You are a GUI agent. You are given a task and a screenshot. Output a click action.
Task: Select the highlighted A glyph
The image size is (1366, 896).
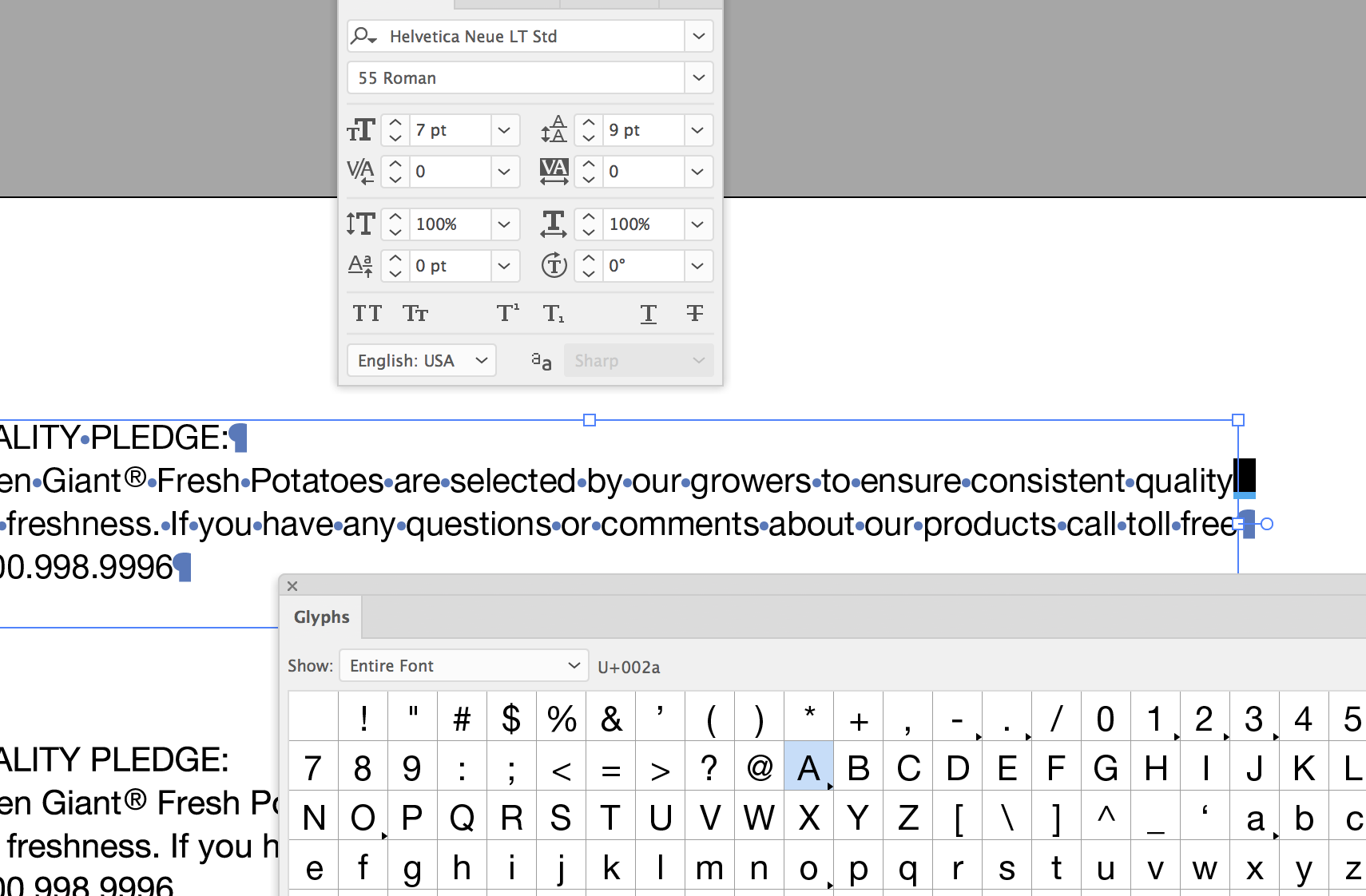809,767
